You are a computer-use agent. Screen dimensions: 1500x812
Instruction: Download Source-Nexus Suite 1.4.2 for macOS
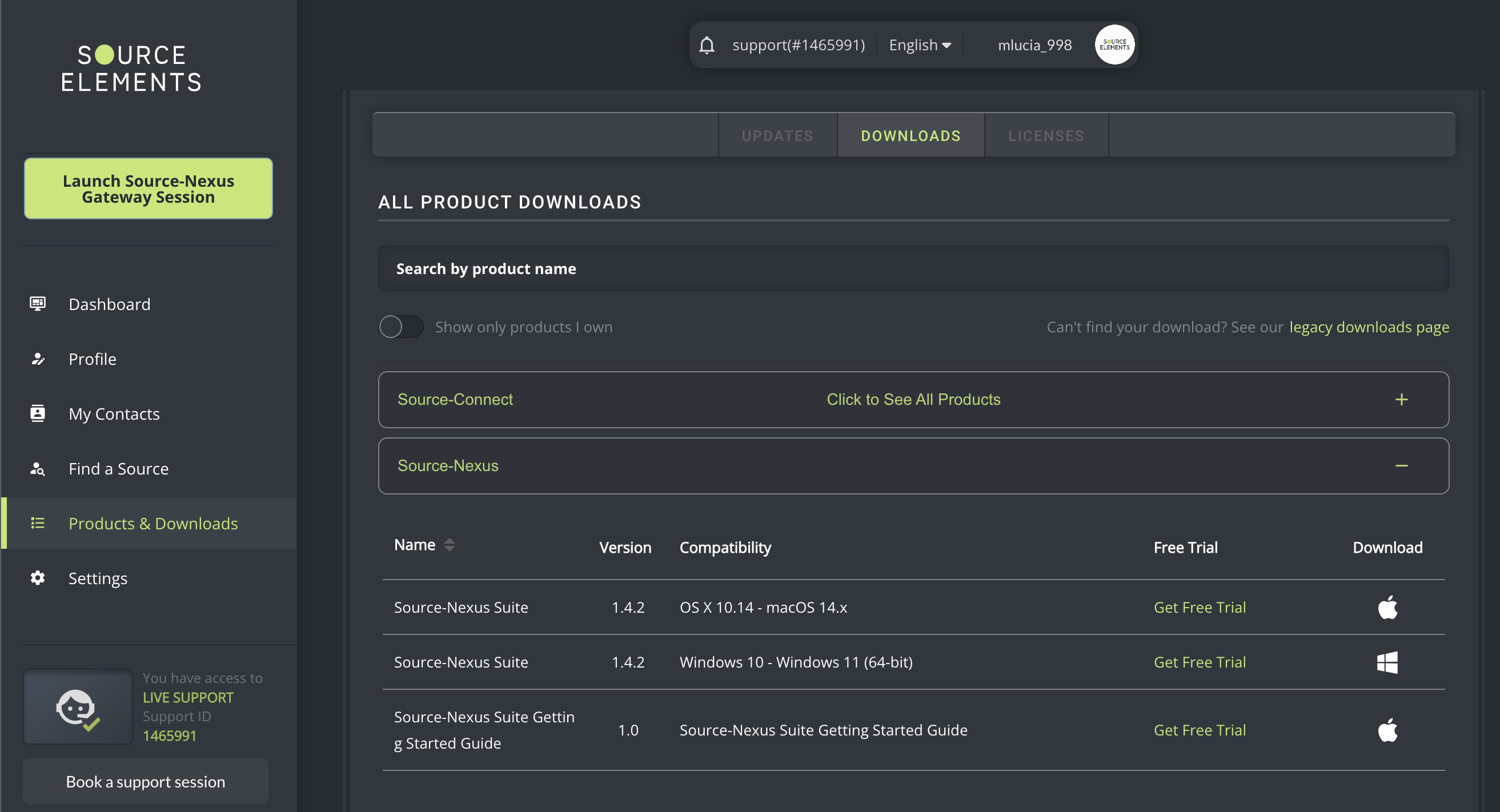1387,607
